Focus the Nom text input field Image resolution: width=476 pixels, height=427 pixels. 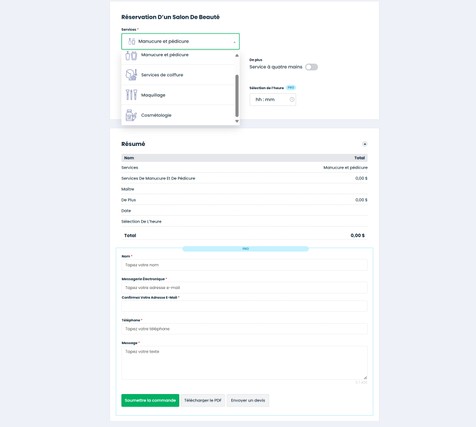pos(244,265)
